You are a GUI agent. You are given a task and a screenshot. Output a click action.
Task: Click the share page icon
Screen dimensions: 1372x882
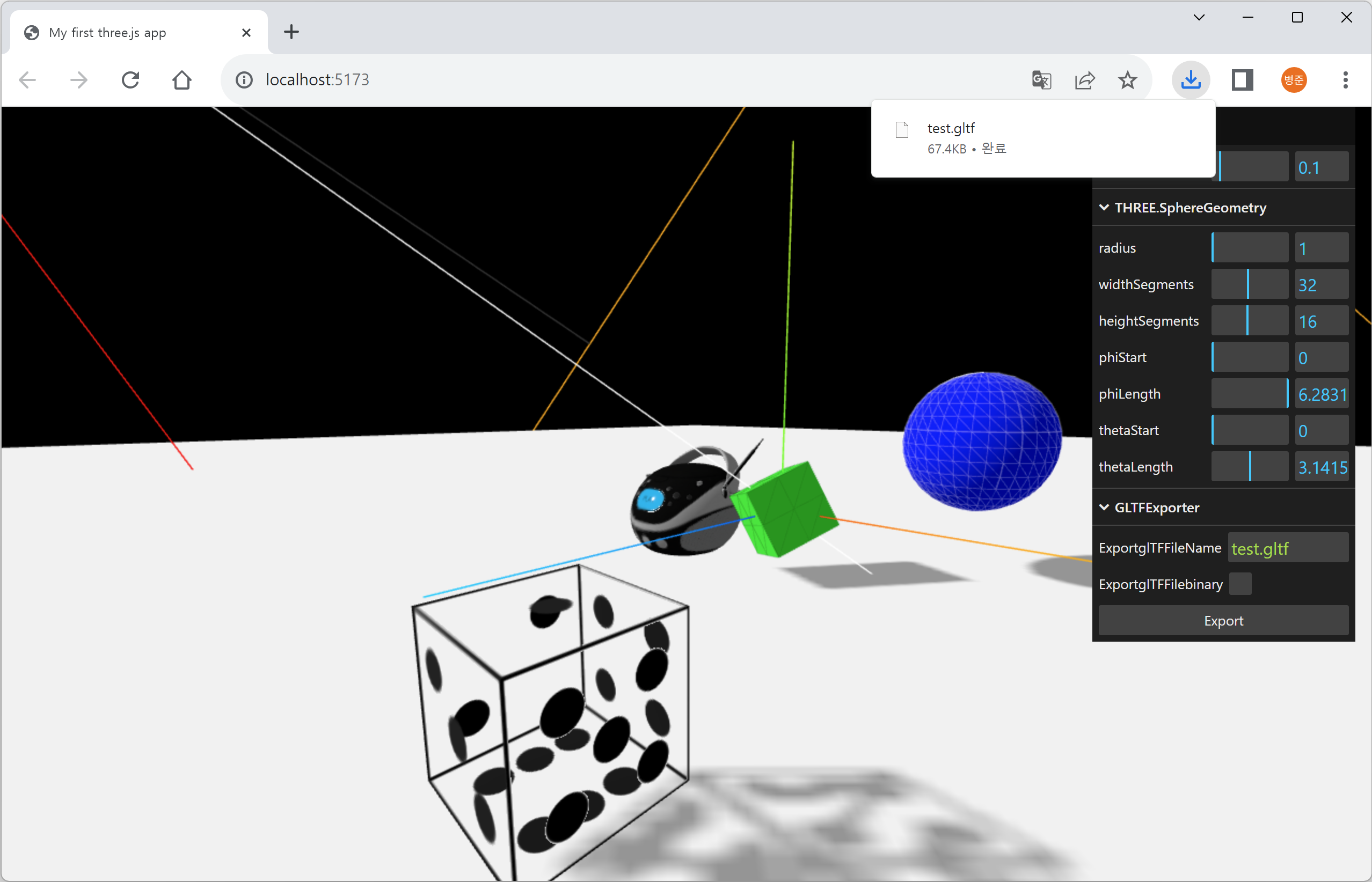(x=1084, y=79)
